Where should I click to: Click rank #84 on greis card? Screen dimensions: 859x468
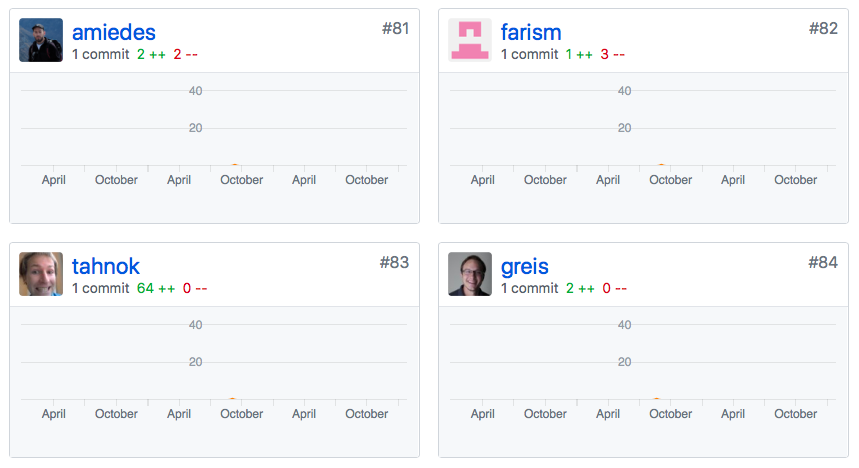[823, 262]
